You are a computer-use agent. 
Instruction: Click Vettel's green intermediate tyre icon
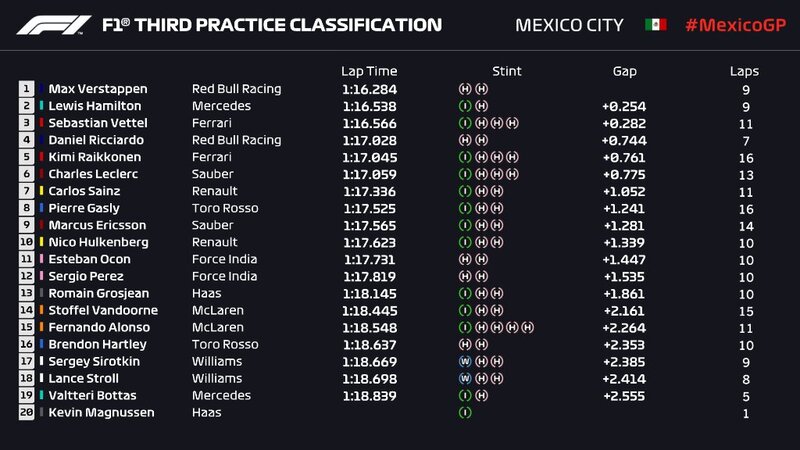pos(464,123)
